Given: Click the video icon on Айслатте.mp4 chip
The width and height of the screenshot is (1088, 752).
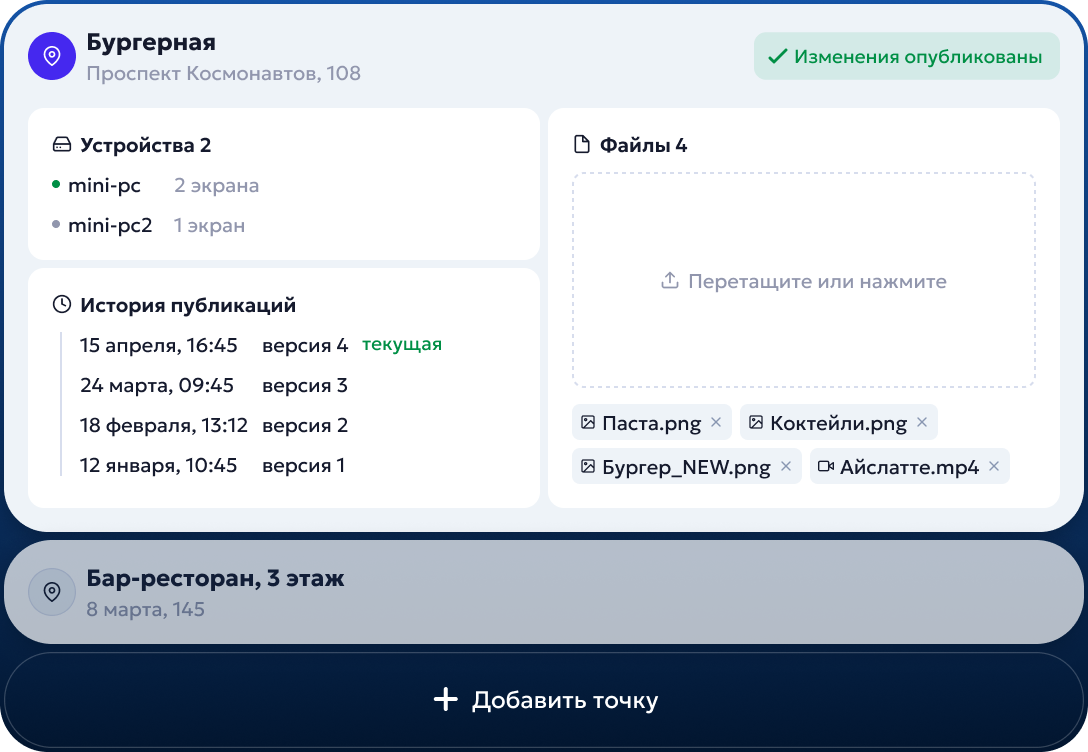Looking at the screenshot, I should (826, 466).
